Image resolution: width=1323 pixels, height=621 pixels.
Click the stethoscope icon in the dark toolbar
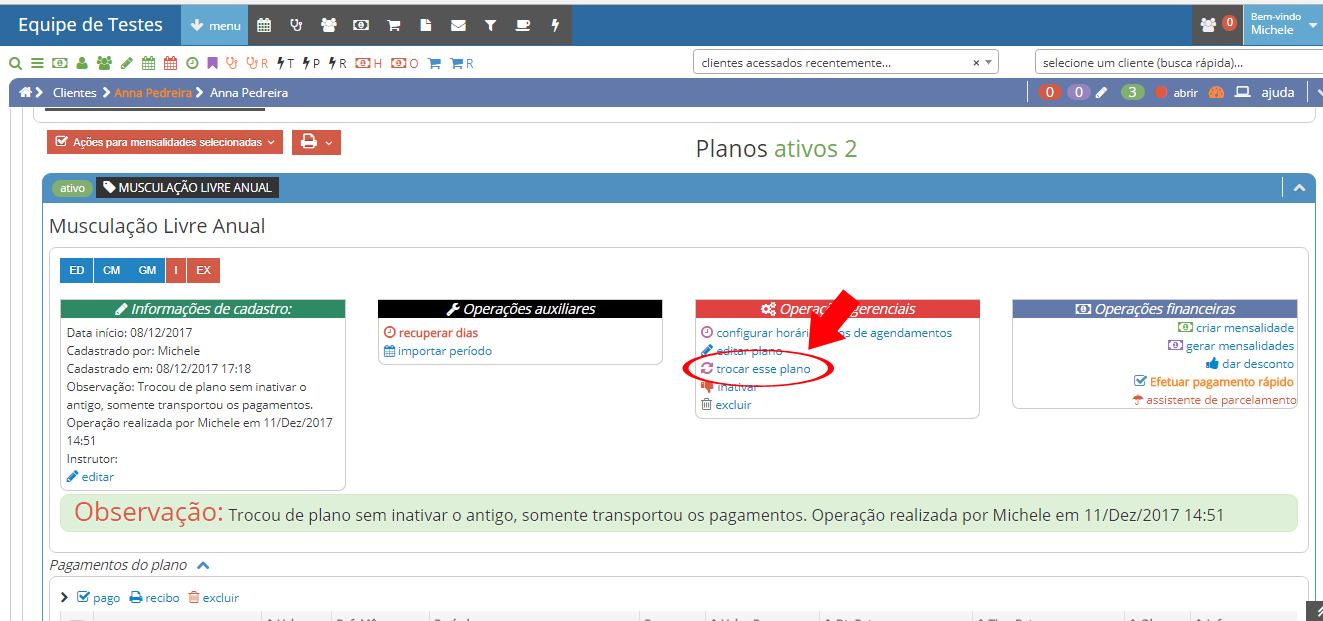(x=296, y=25)
